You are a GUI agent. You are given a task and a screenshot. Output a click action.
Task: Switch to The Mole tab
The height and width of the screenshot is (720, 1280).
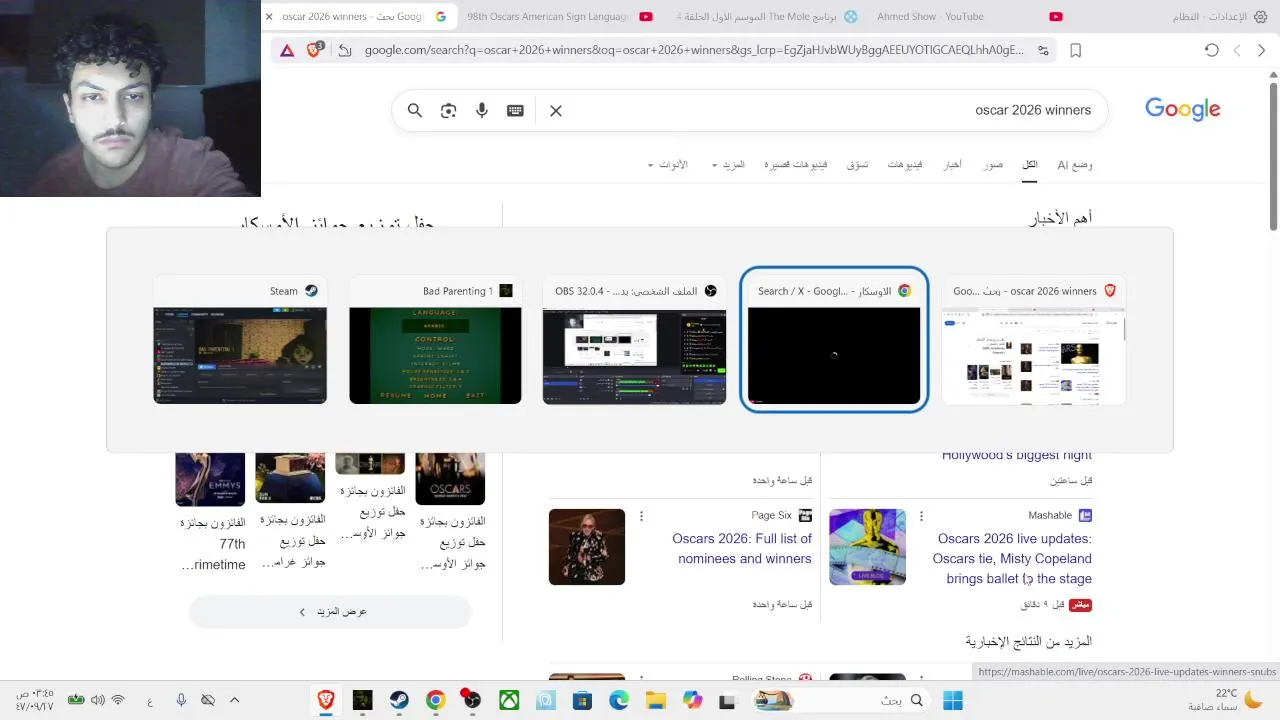coord(766,17)
